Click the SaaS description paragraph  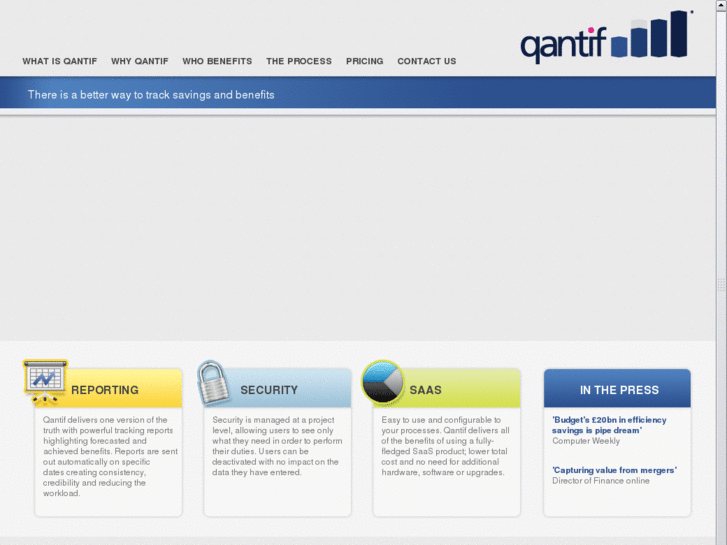coord(446,446)
